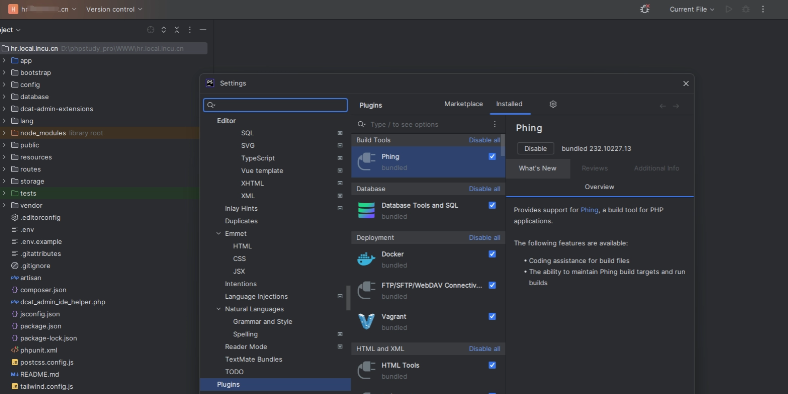Open the Phing hyperlink in description
The width and height of the screenshot is (788, 394).
[x=589, y=210]
